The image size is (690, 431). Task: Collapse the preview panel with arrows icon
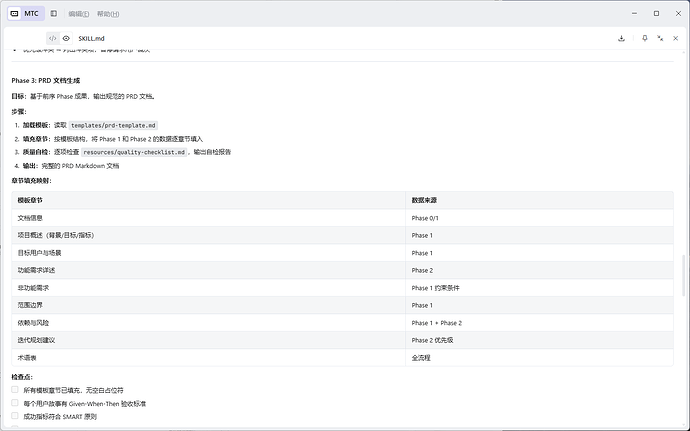pos(660,38)
